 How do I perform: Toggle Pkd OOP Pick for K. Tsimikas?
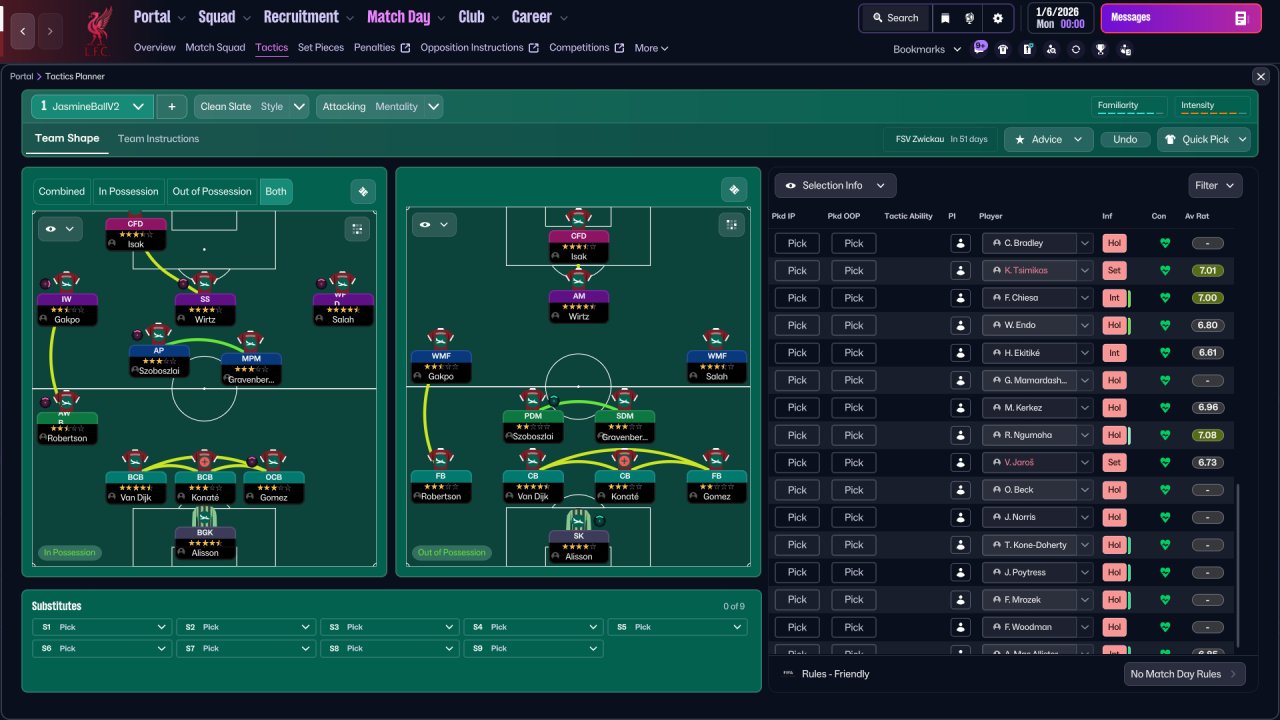tap(854, 270)
